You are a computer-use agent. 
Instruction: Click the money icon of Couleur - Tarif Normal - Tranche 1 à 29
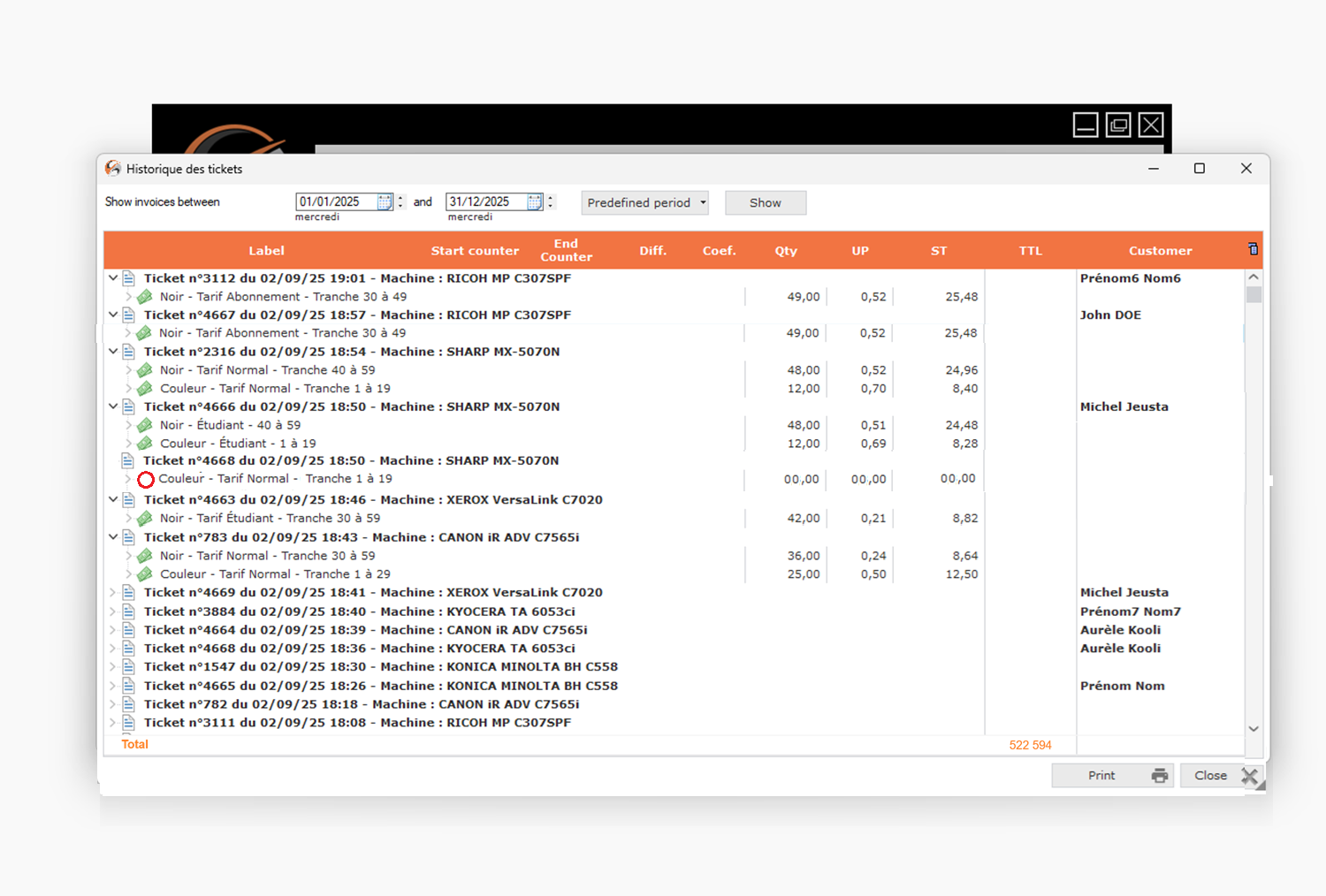click(x=145, y=574)
